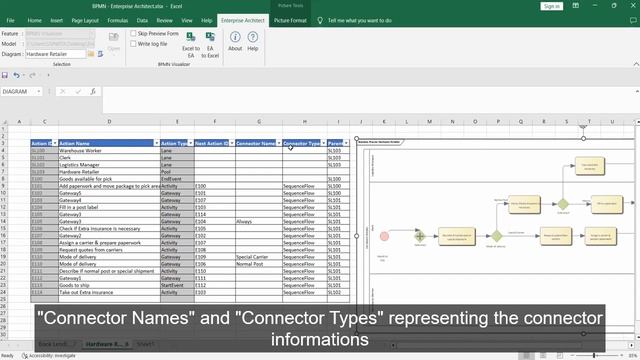Click the icon right of the diagram folder

[100, 54]
